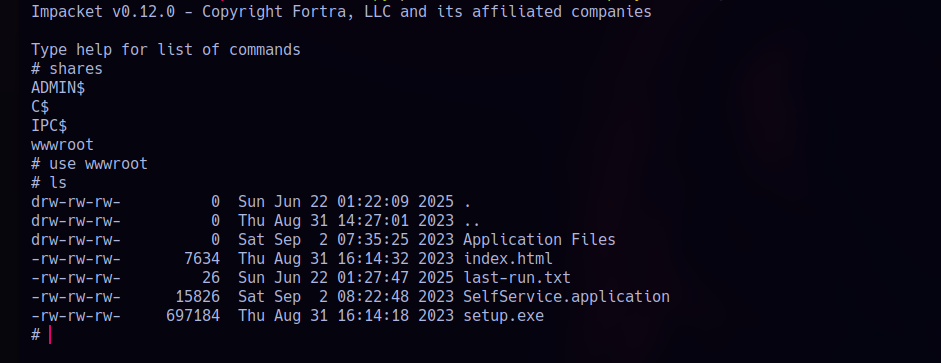Click the Impacket v0.12.0 banner text
Viewport: 941px width, 363px height.
341,11
